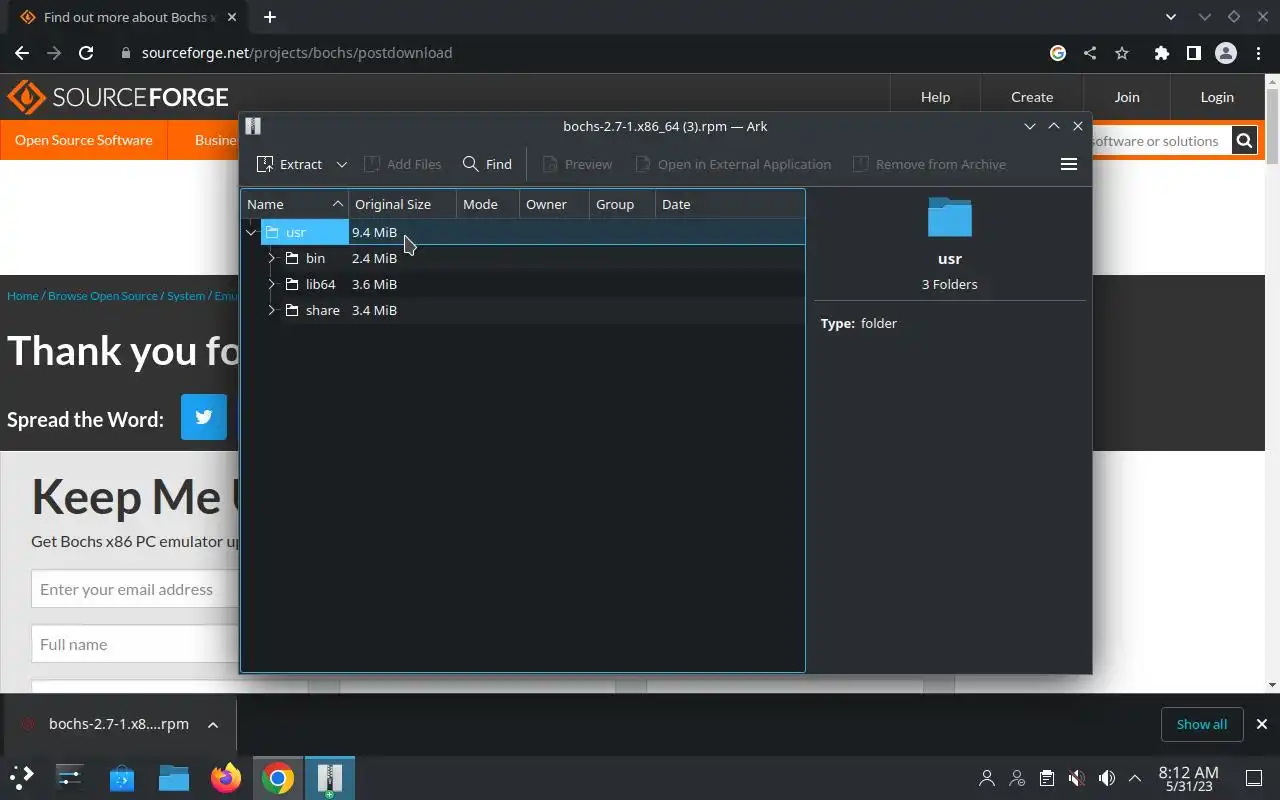
Task: Focus the Full name field
Action: coord(135,644)
